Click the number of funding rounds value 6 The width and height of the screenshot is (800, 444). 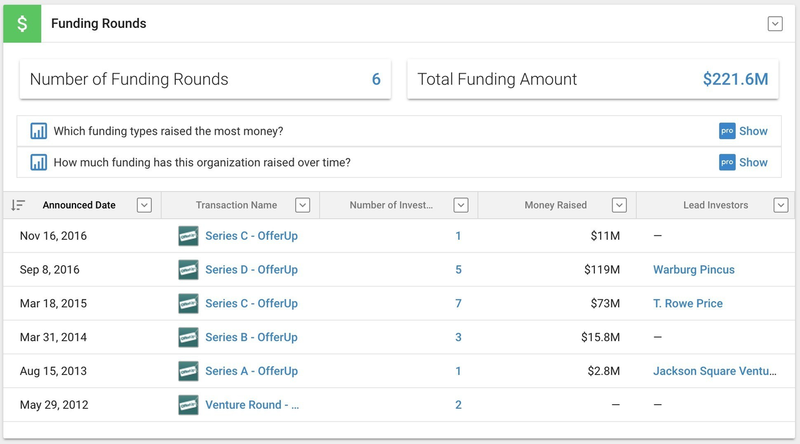point(376,80)
